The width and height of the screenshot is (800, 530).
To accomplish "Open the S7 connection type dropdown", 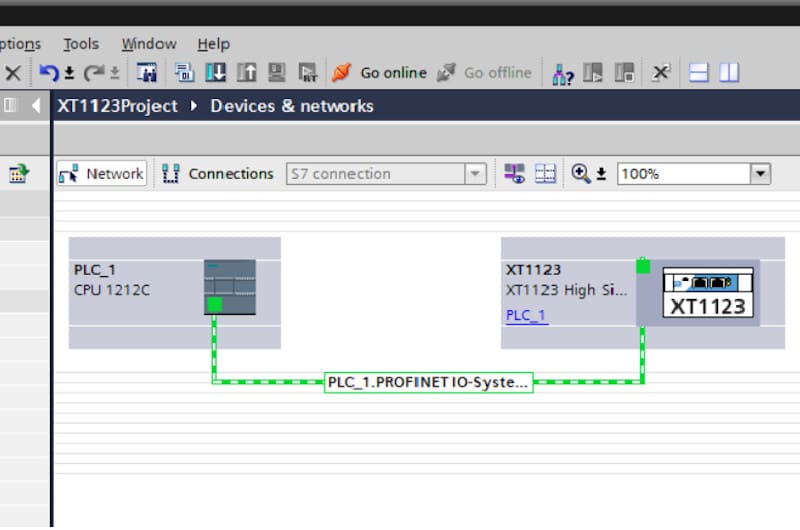I will pos(475,174).
